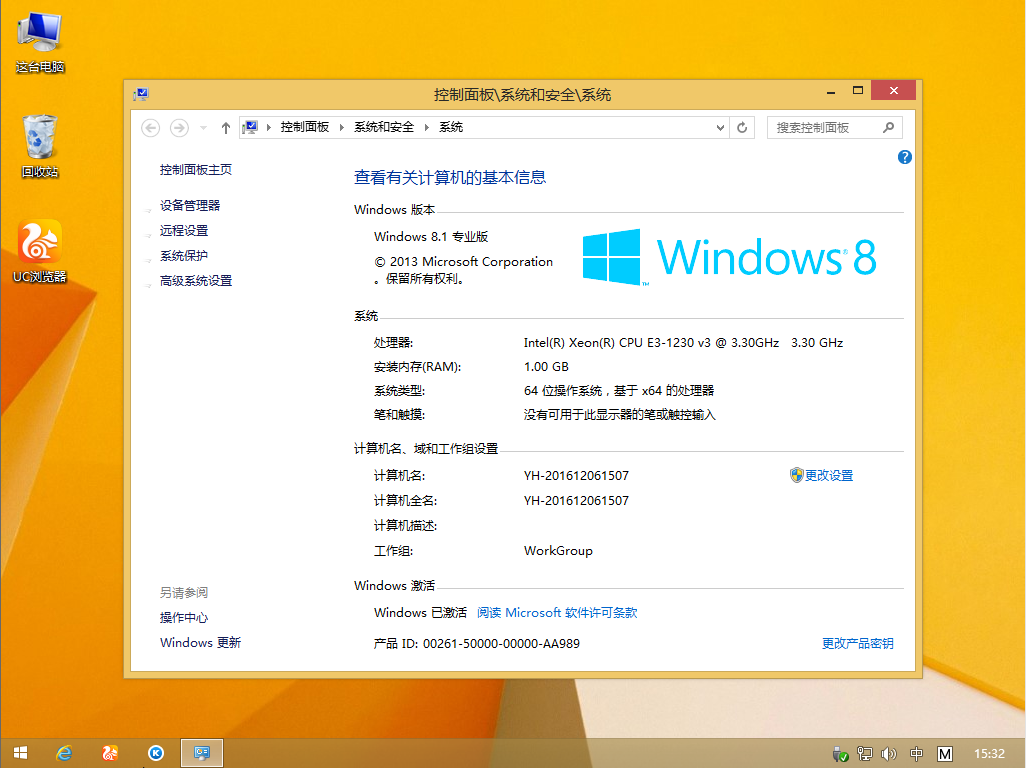Open 更改设置 next to the computer name
The height and width of the screenshot is (768, 1026).
click(828, 475)
